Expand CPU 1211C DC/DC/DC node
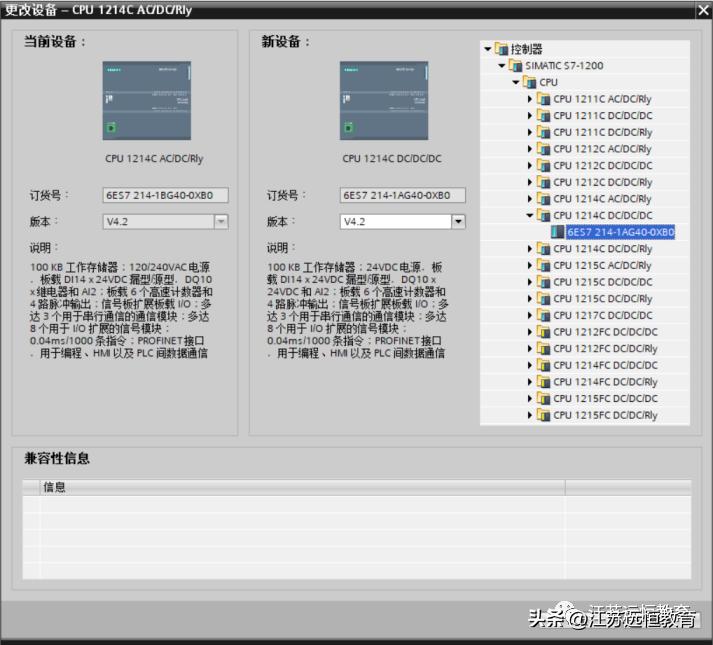The image size is (713, 645). tap(530, 116)
